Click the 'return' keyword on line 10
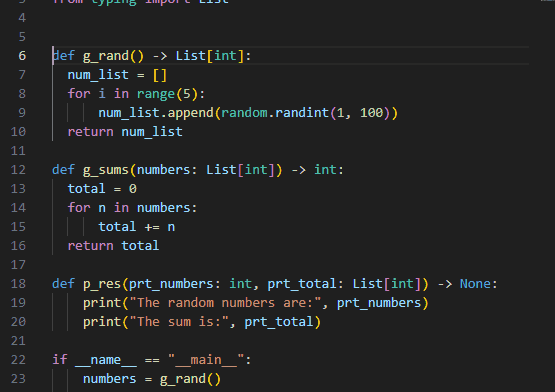This screenshot has width=555, height=392. tap(91, 132)
